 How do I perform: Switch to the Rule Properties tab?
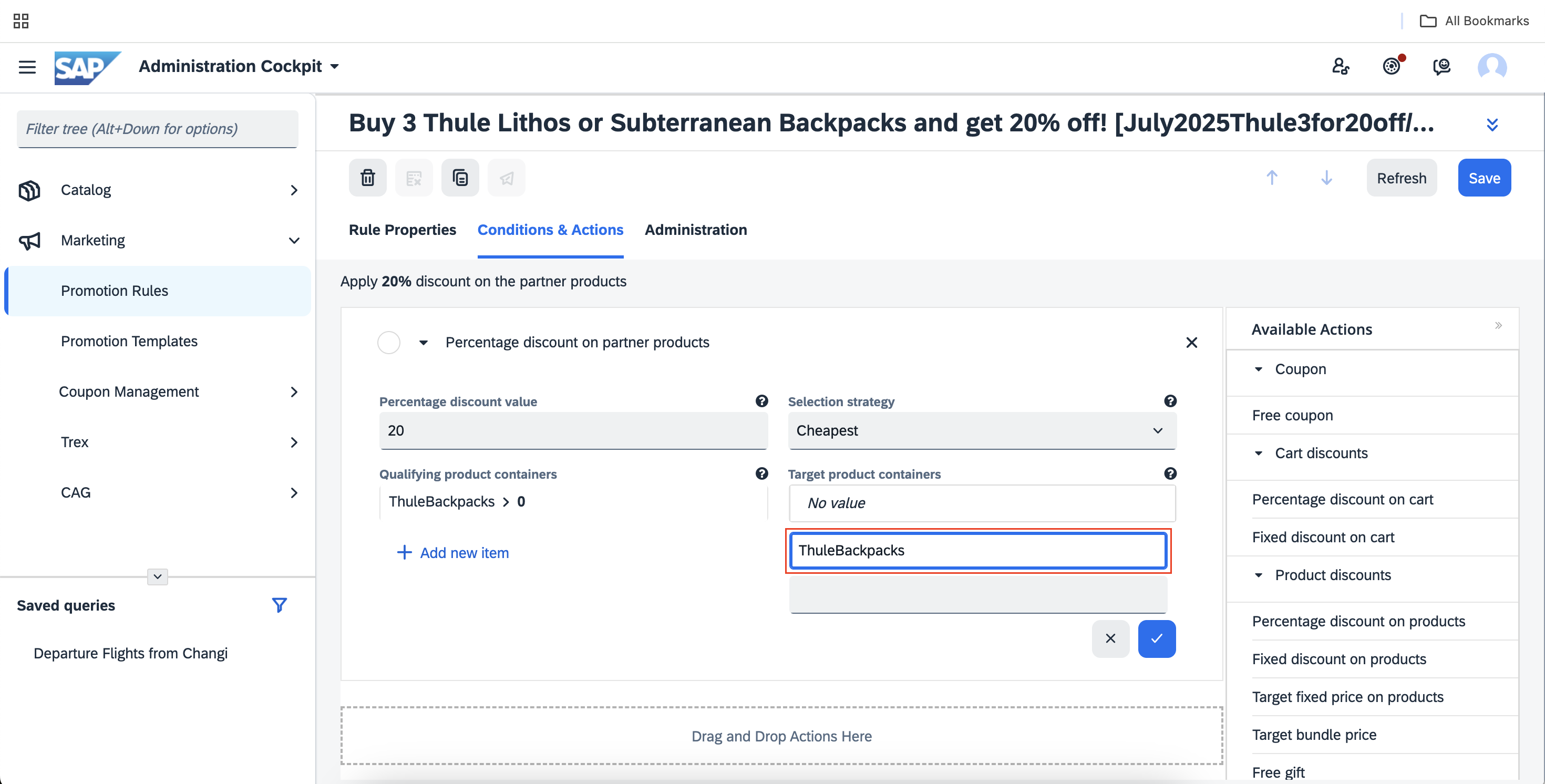pos(403,230)
